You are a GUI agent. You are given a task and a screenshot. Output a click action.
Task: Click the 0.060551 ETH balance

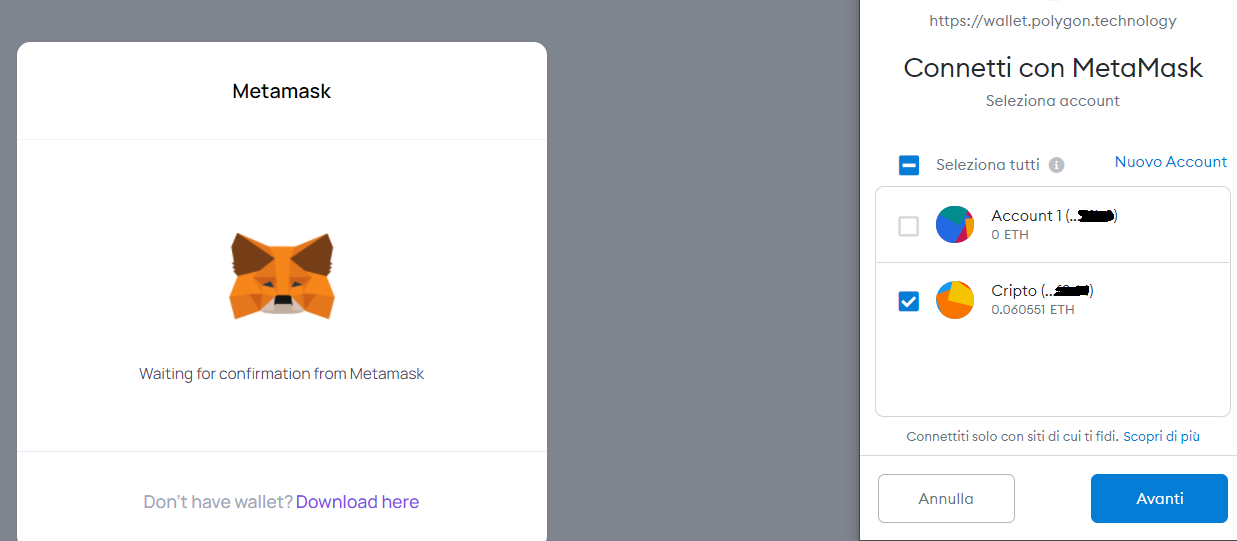[x=1033, y=310]
